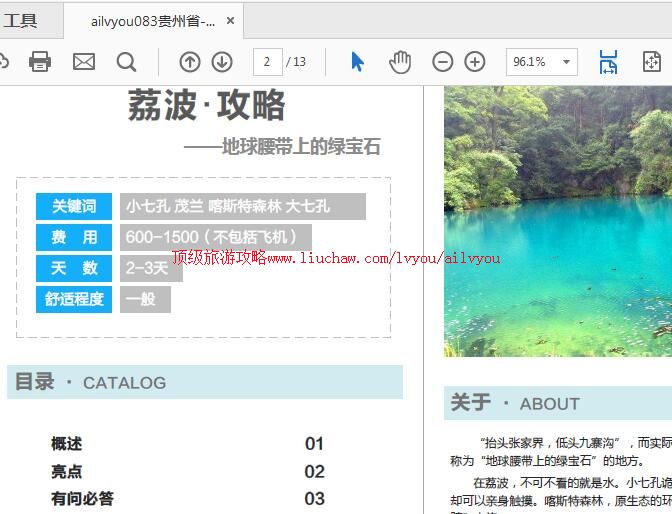The image size is (672, 514).
Task: Zoom in using the plus icon
Action: click(475, 62)
